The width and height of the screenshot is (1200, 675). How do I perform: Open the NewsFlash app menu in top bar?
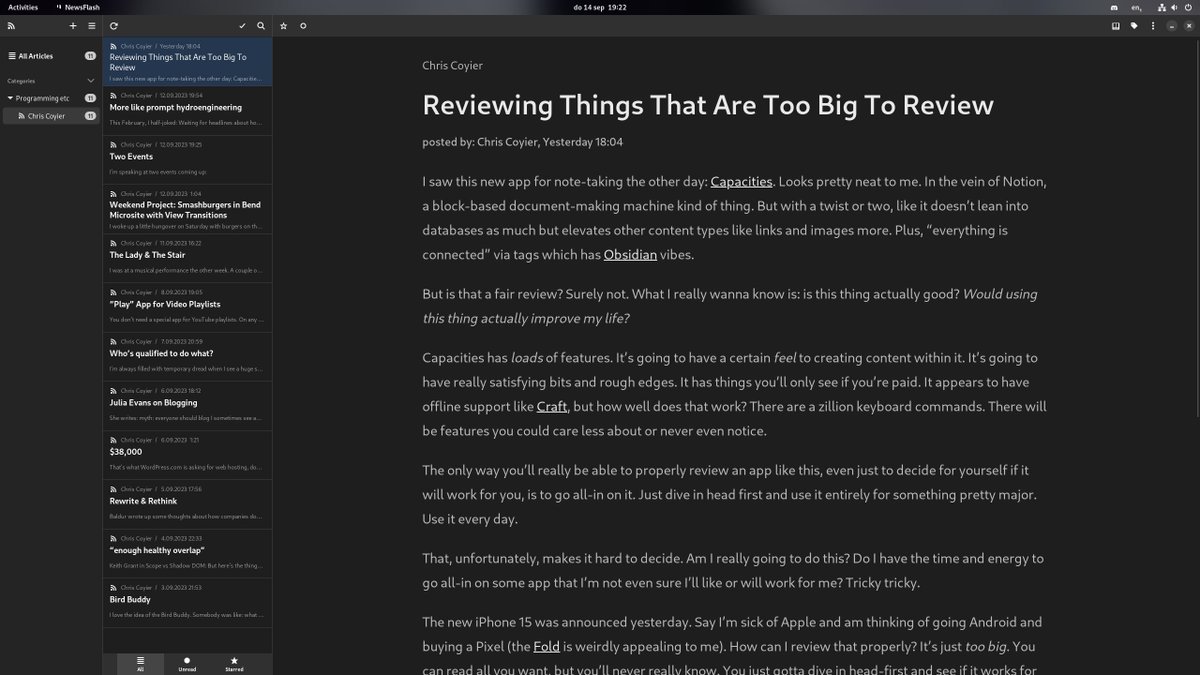click(77, 7)
